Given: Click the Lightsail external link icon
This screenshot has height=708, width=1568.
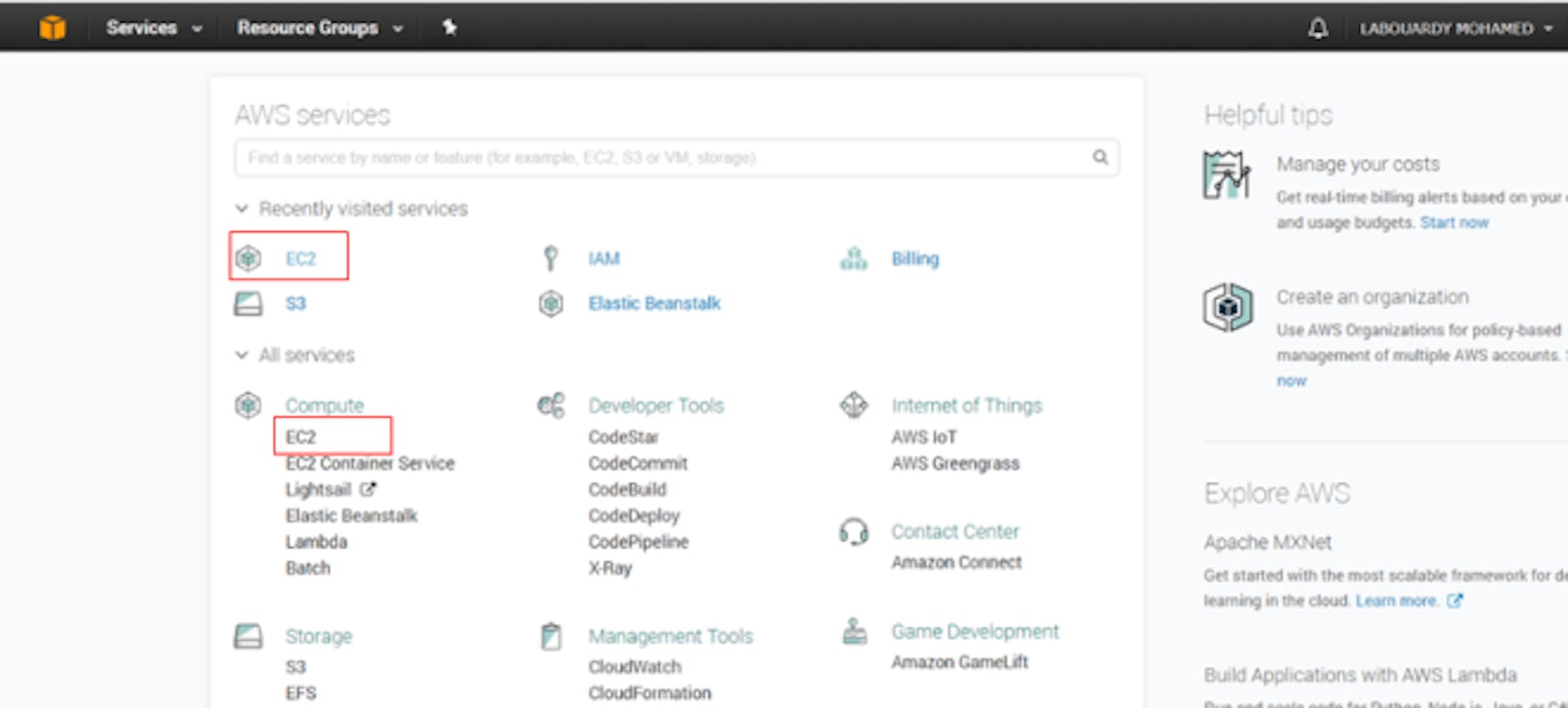Looking at the screenshot, I should 367,489.
